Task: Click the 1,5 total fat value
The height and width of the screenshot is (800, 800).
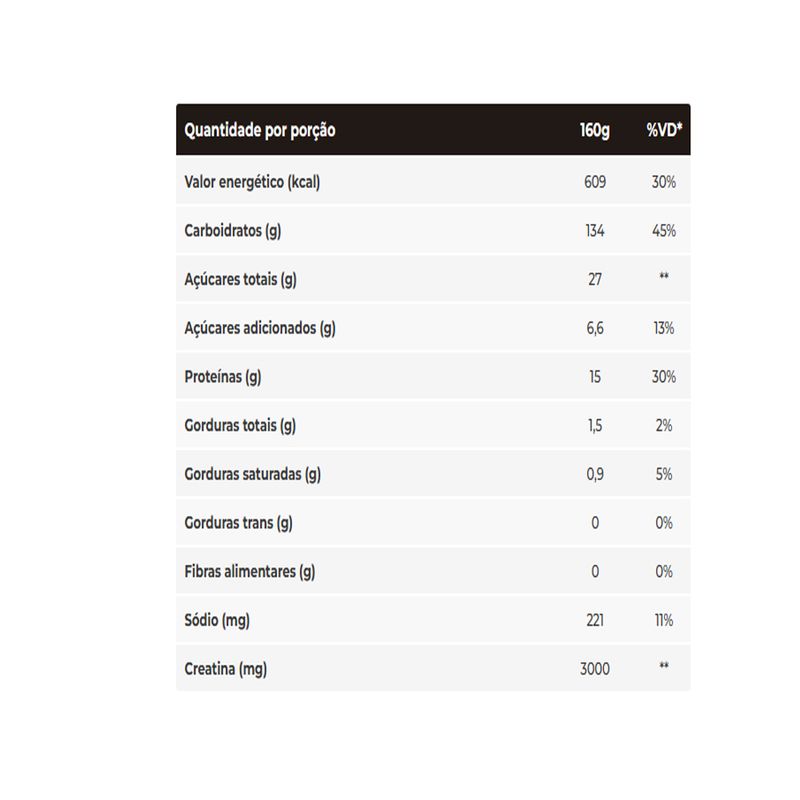Action: coord(595,426)
